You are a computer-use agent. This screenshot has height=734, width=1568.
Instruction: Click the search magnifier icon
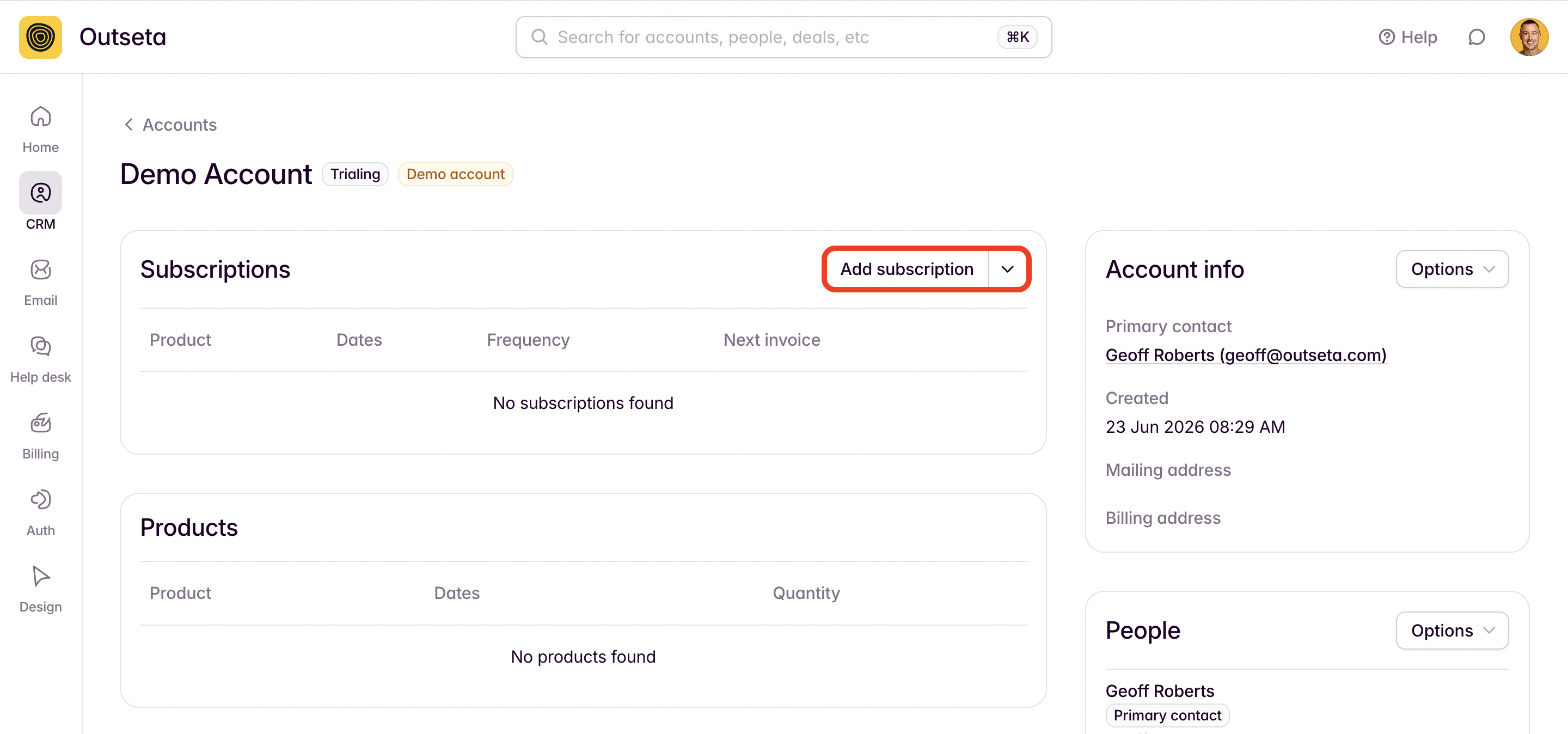pos(540,37)
